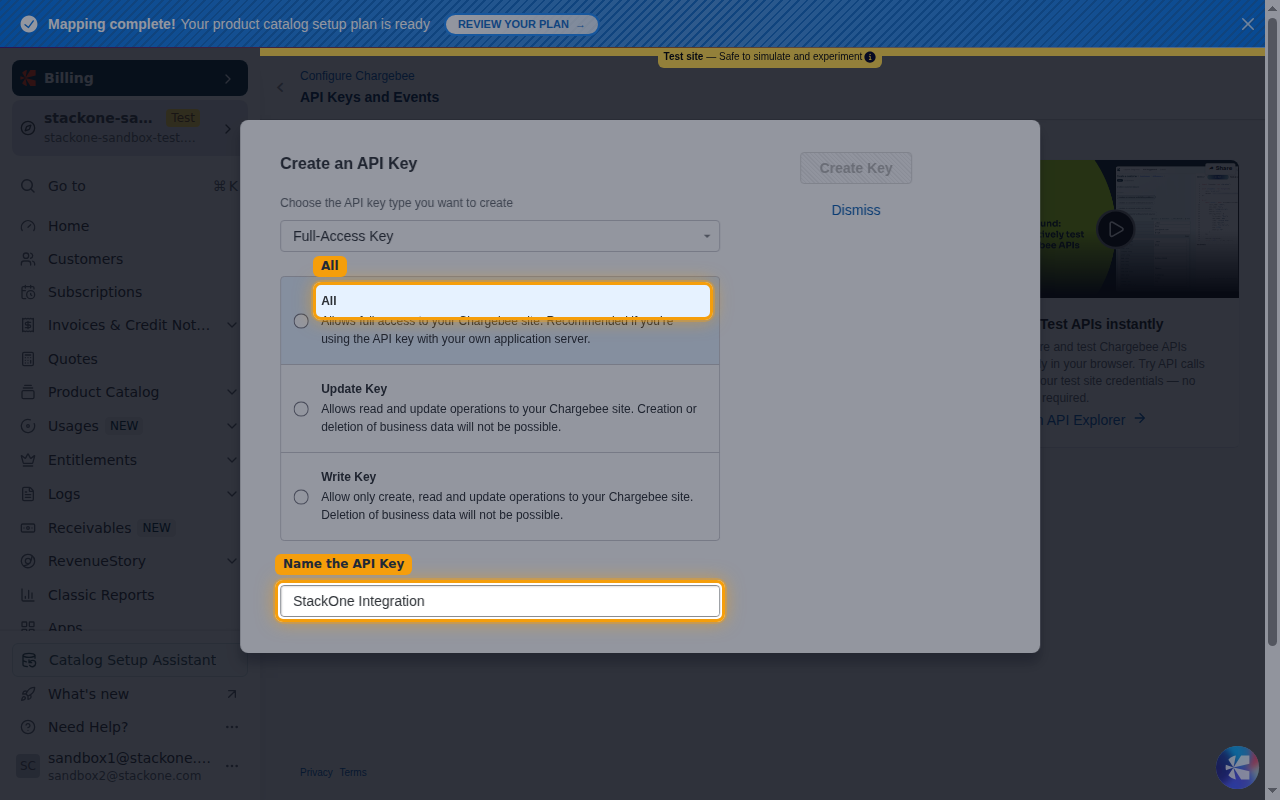Click the Entitlements crown icon
The image size is (1280, 800).
coord(28,460)
